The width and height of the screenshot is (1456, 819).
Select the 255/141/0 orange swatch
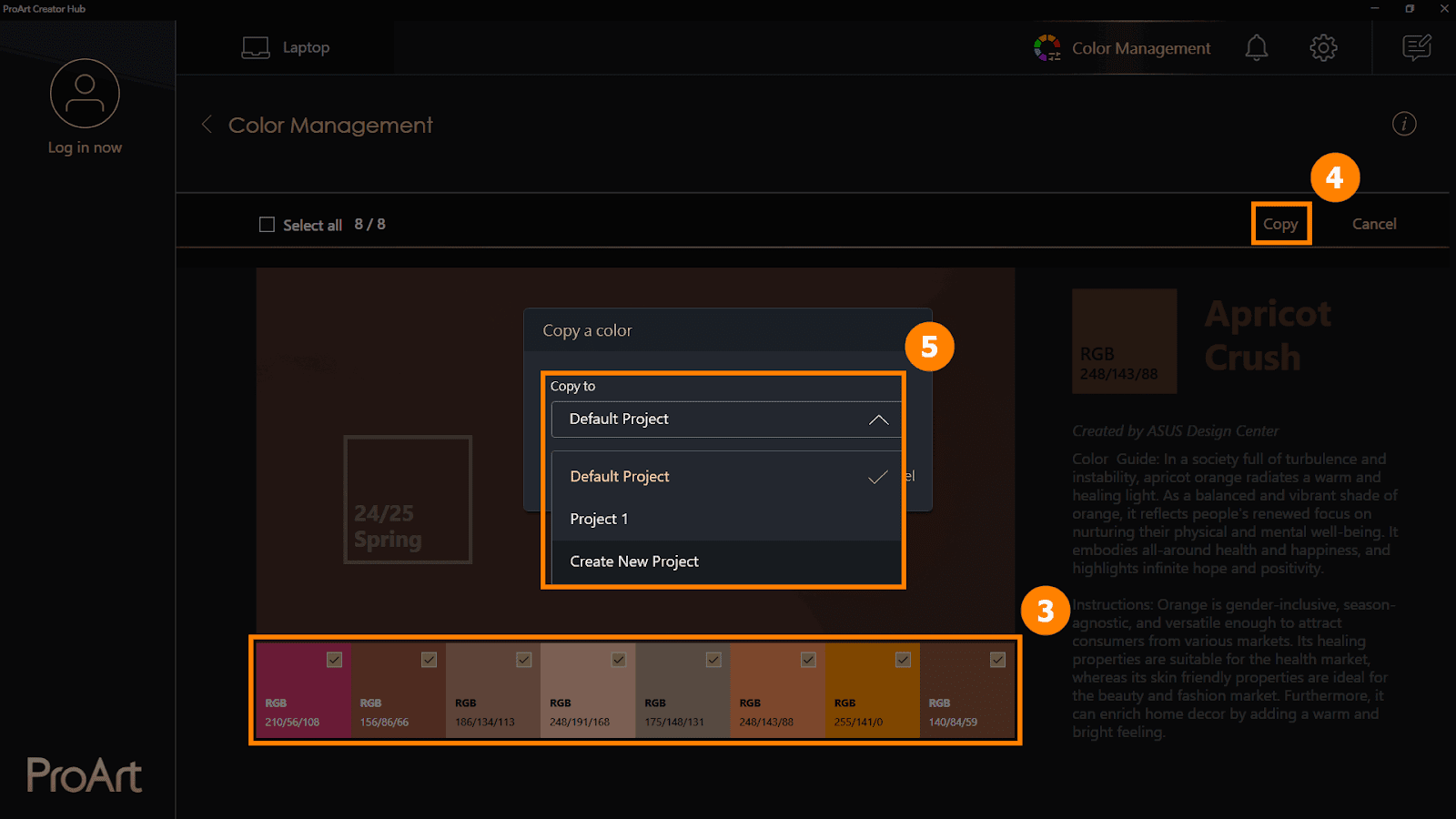pyautogui.click(x=873, y=691)
